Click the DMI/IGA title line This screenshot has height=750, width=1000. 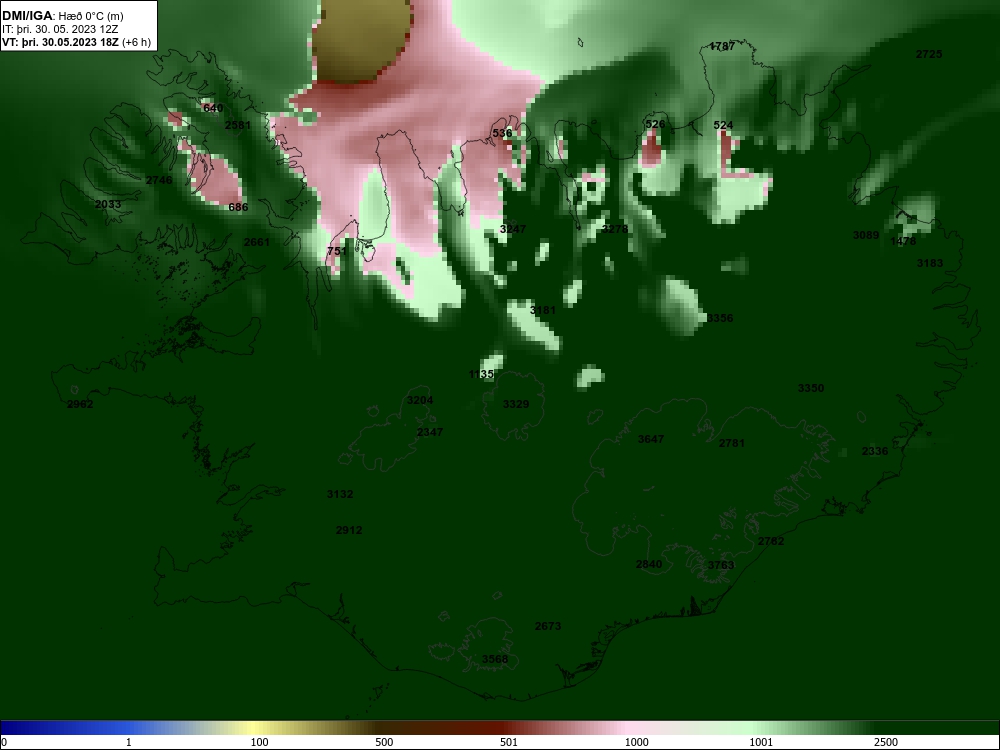(63, 16)
